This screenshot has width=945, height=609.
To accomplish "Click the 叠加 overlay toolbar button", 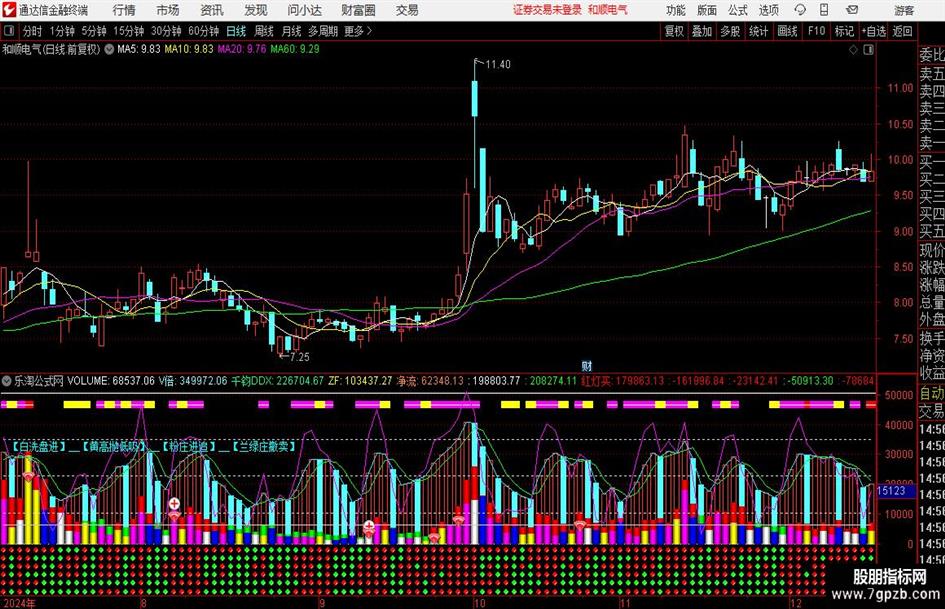I will coord(702,31).
